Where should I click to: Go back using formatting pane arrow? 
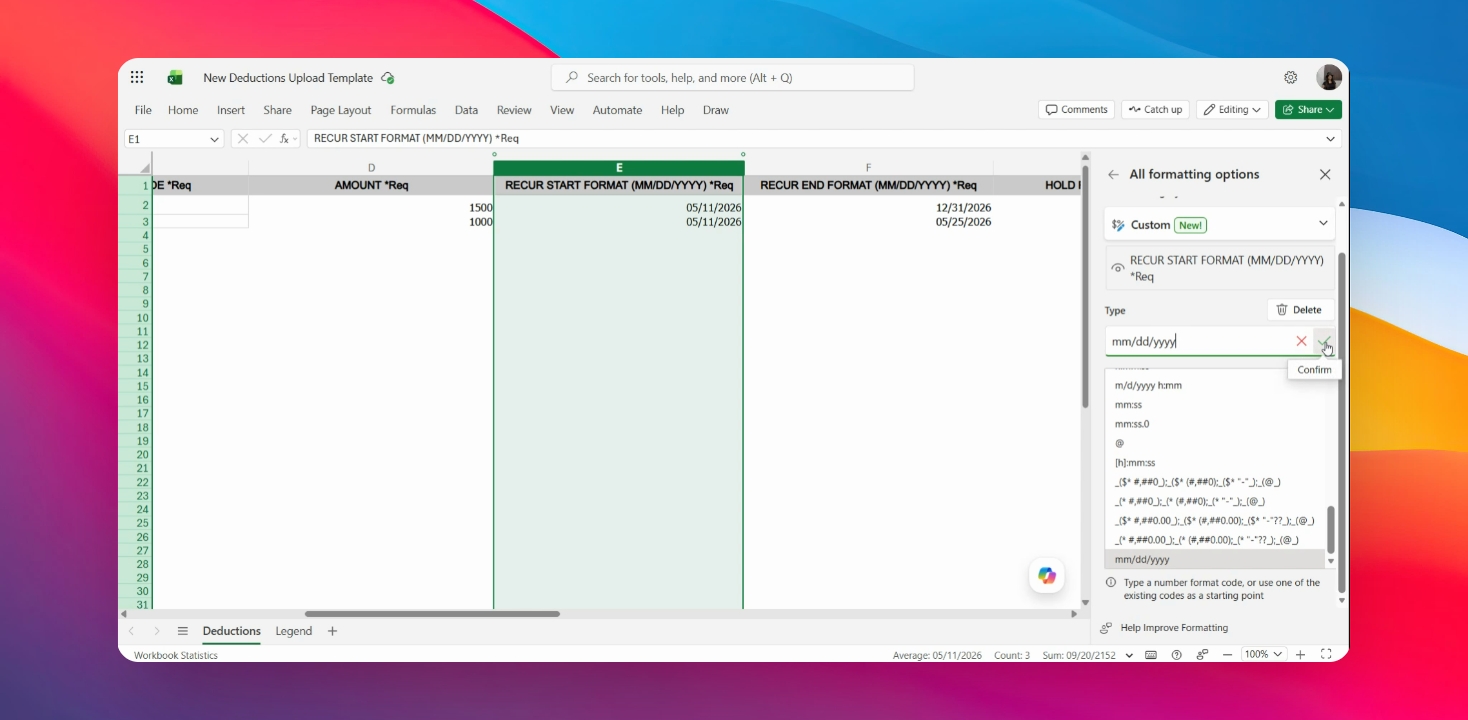tap(1113, 174)
